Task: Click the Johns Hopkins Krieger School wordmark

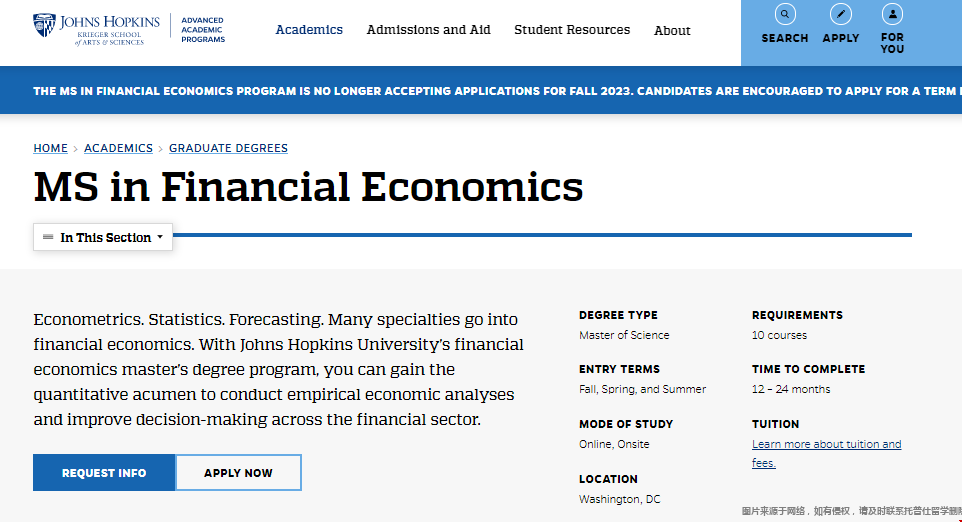Action: click(110, 29)
